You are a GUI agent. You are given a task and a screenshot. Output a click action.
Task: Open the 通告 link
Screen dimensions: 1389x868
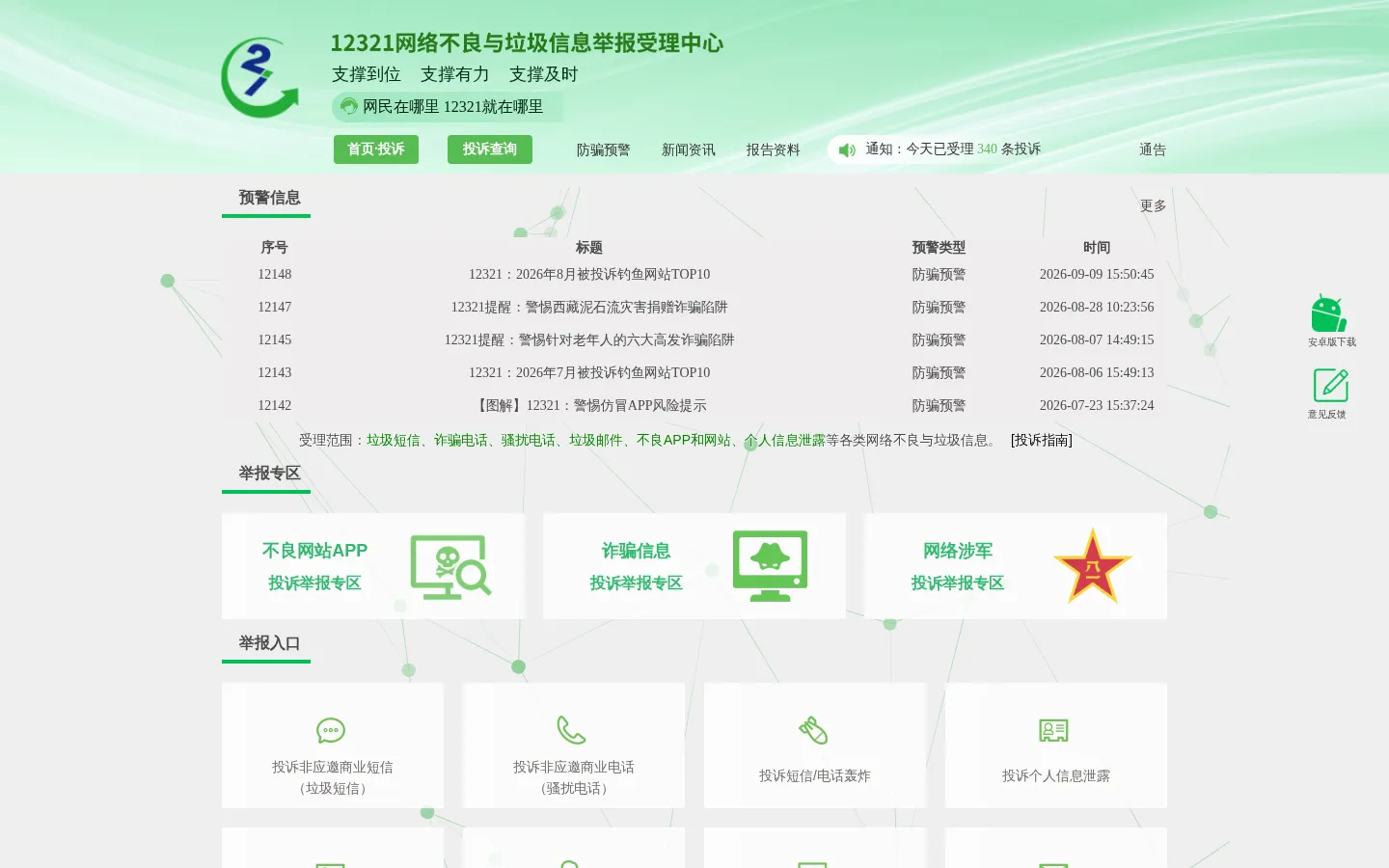click(x=1153, y=150)
